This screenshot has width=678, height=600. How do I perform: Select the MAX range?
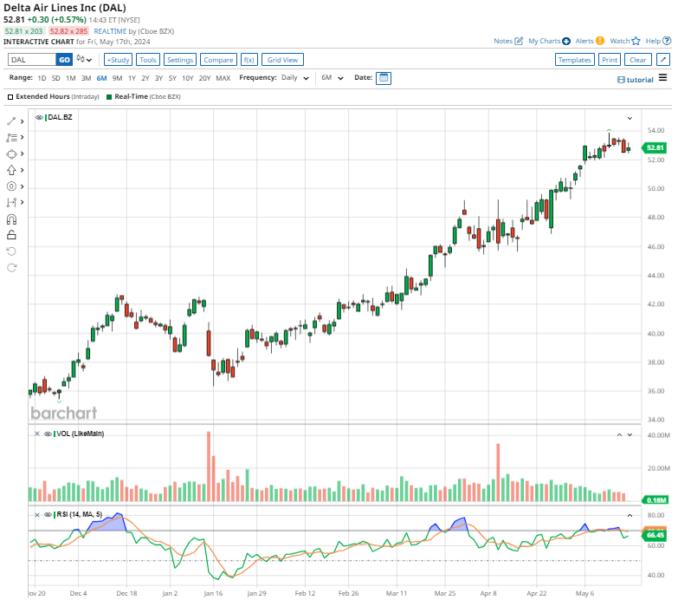click(223, 78)
